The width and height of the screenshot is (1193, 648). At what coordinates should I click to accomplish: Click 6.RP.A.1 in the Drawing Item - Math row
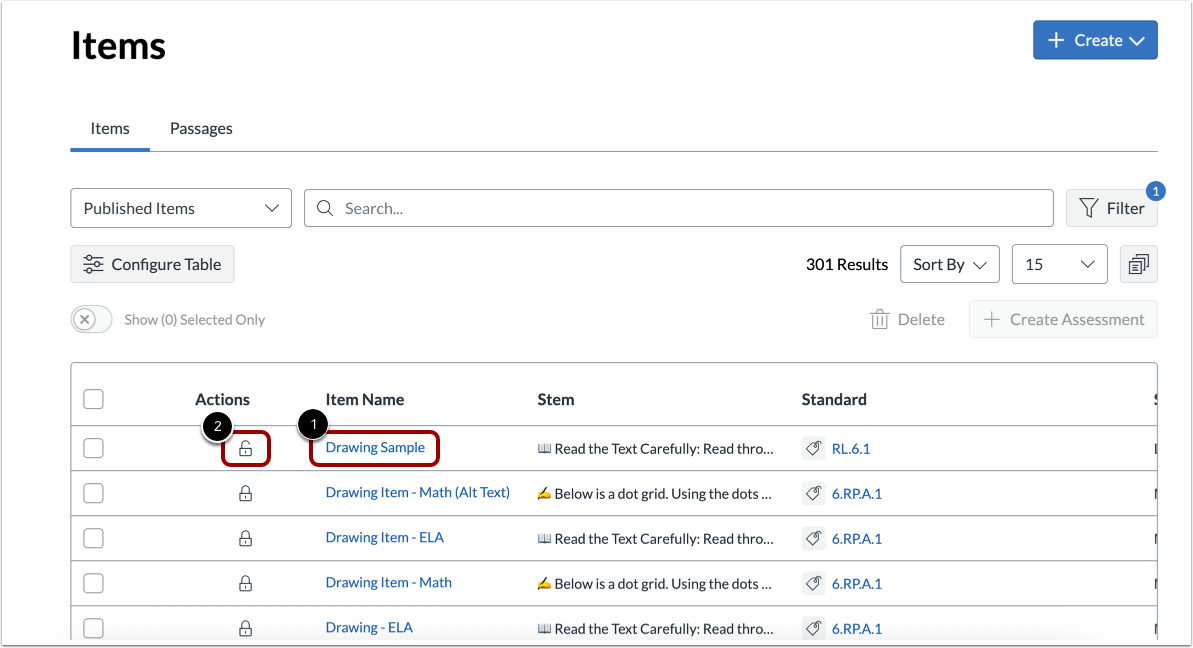point(857,583)
